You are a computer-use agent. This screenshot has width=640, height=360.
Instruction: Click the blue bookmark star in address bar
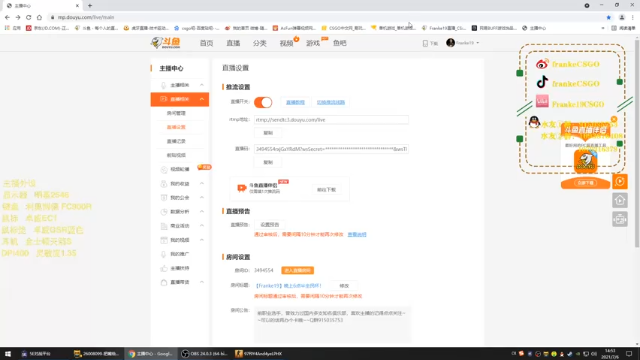(609, 17)
